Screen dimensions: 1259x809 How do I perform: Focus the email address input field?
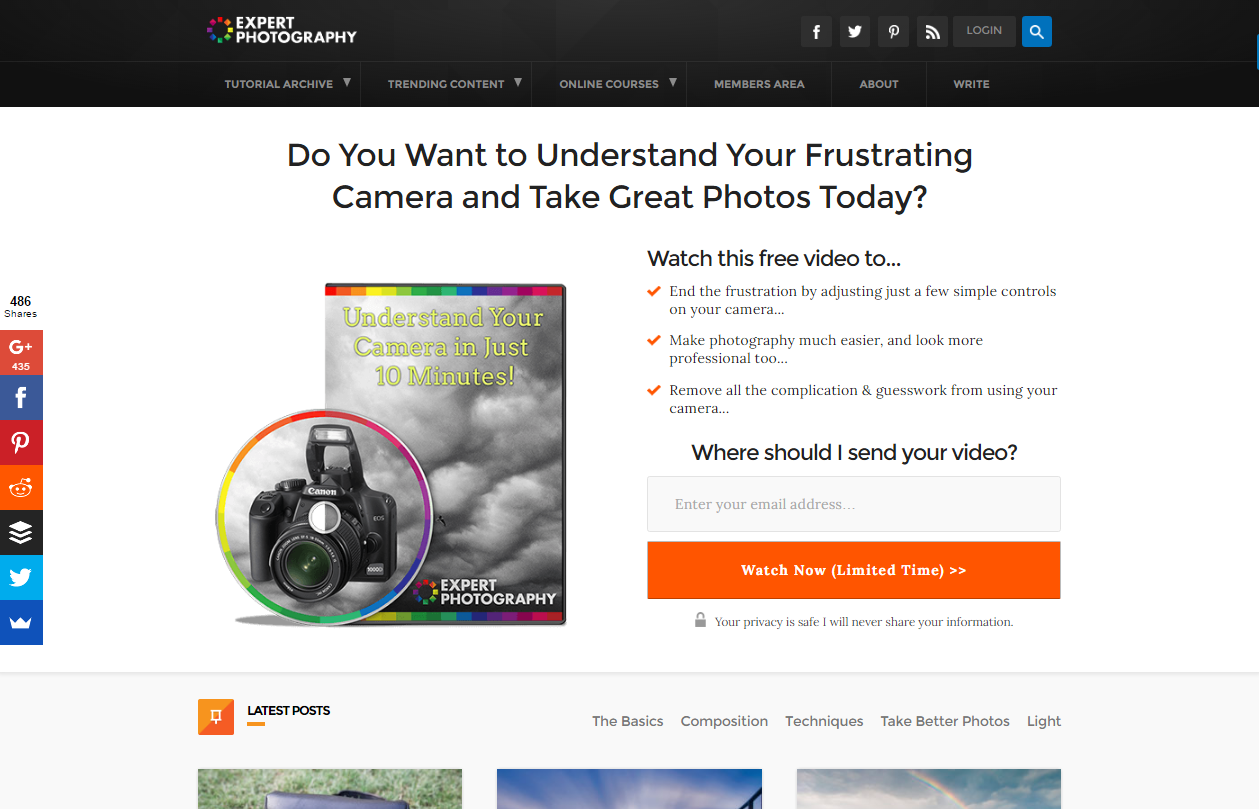pyautogui.click(x=854, y=504)
